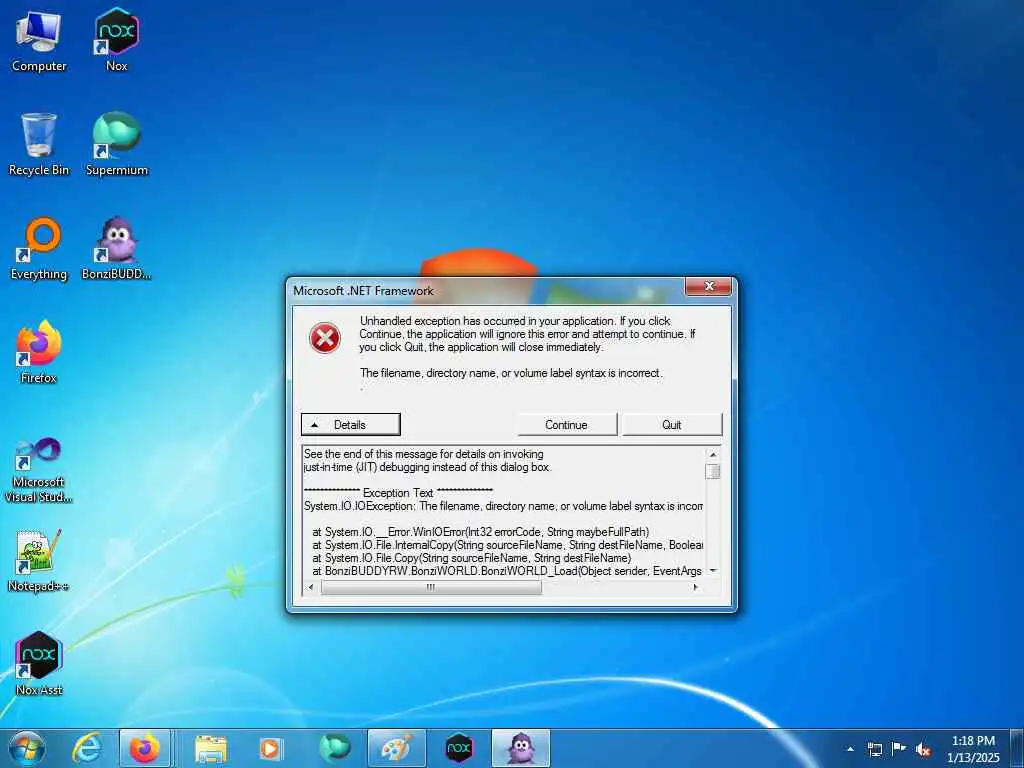
Task: Click the horizontal scrollbar thumb in details
Action: coord(431,587)
